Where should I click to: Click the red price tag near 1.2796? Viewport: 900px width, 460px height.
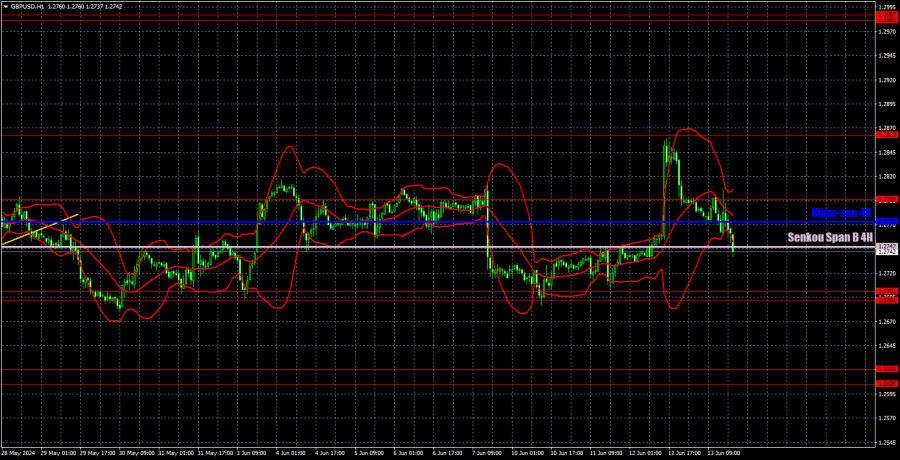click(886, 199)
